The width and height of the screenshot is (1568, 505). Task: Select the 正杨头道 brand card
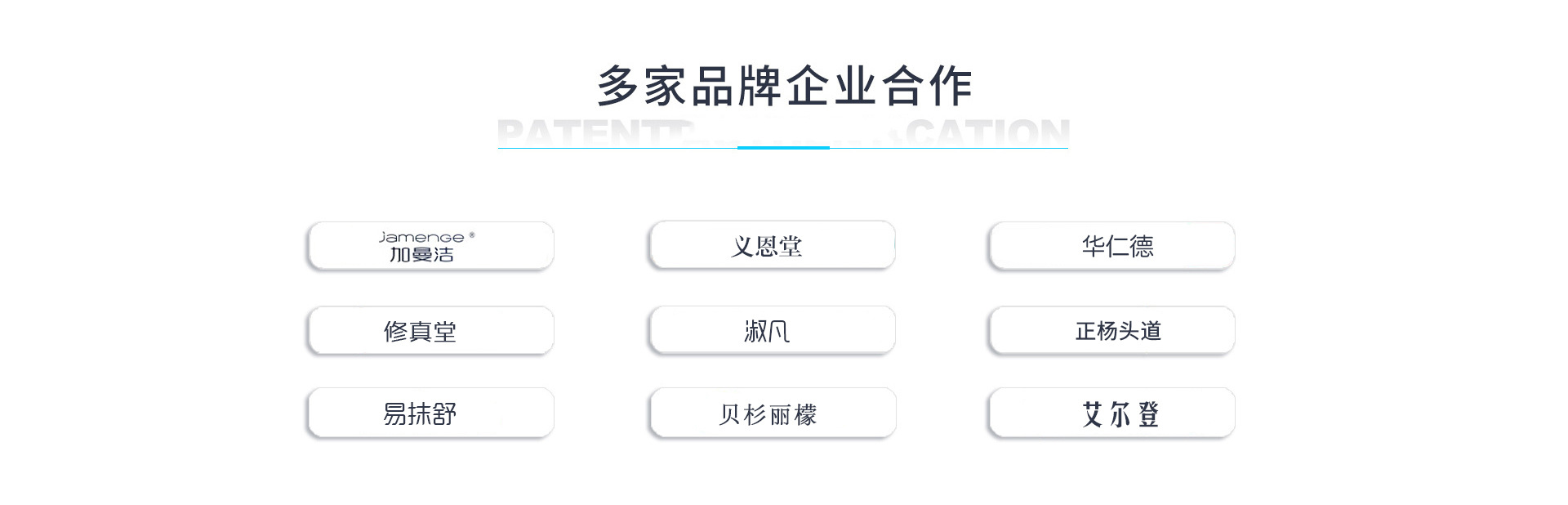(1111, 331)
